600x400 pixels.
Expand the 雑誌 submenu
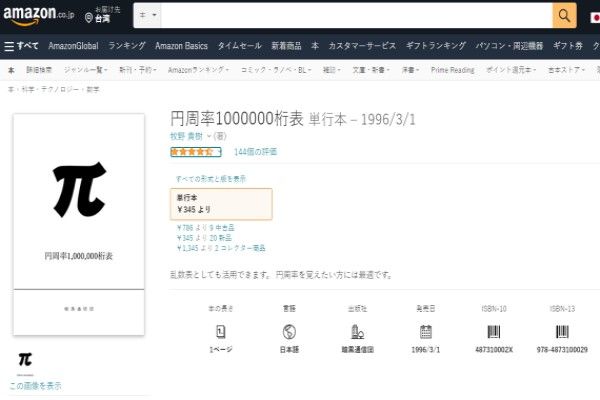coord(331,70)
